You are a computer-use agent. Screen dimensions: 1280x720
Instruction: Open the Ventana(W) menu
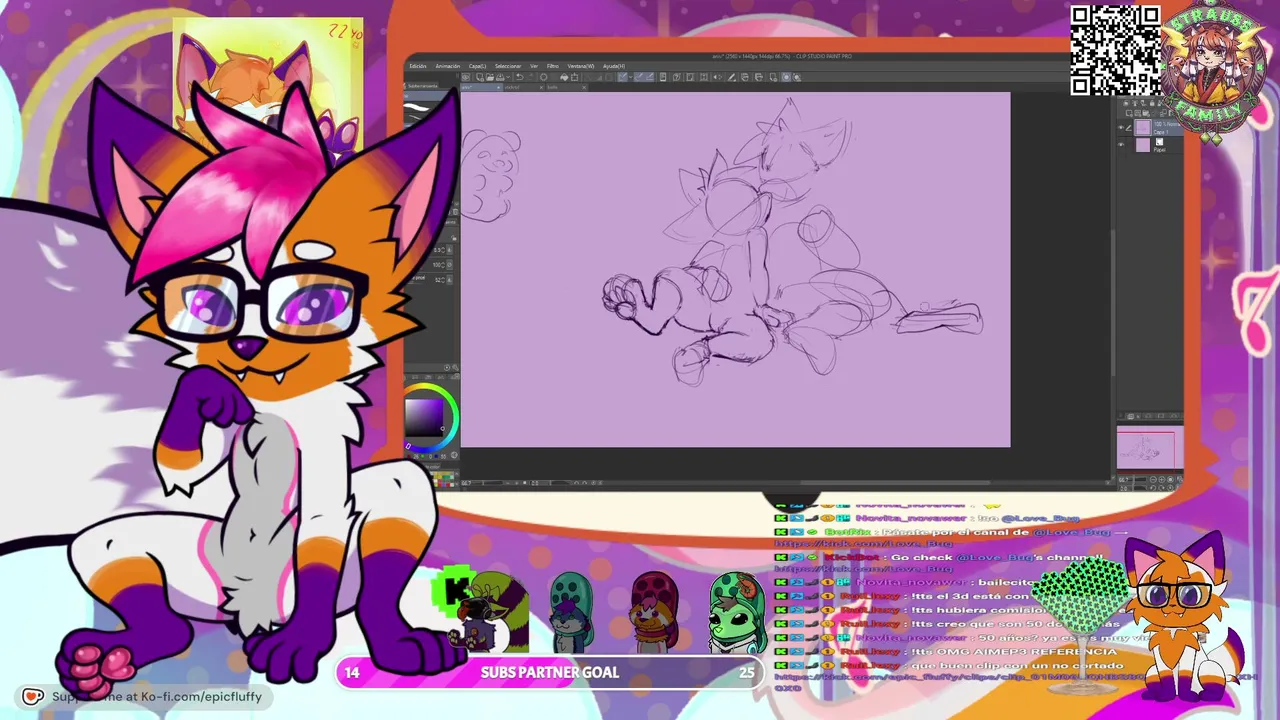pyautogui.click(x=581, y=66)
